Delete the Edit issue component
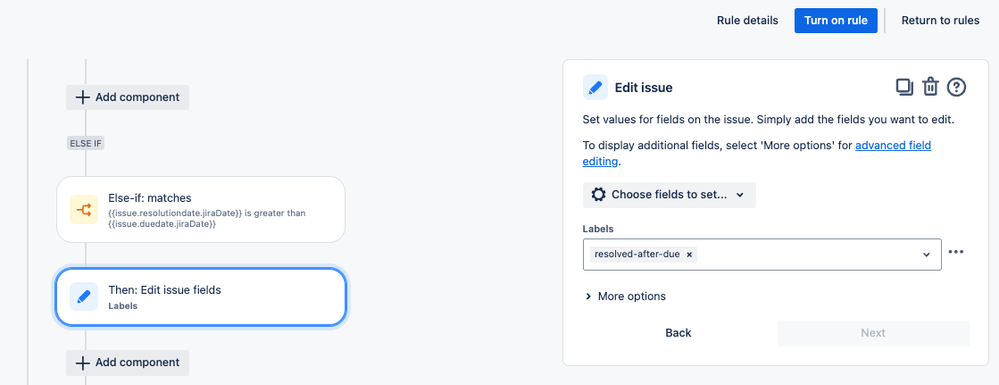 (x=931, y=87)
